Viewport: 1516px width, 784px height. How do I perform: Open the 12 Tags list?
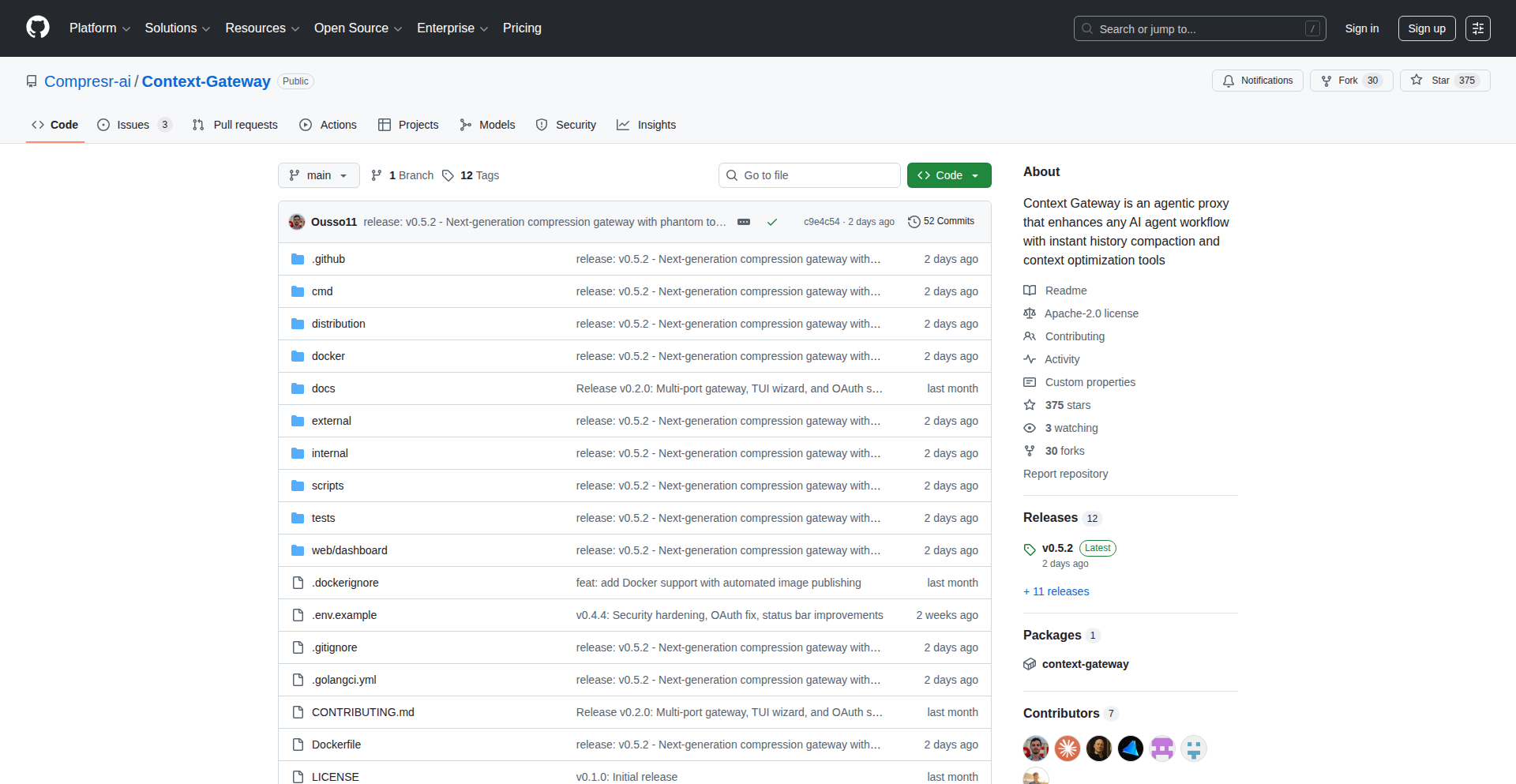tap(471, 175)
